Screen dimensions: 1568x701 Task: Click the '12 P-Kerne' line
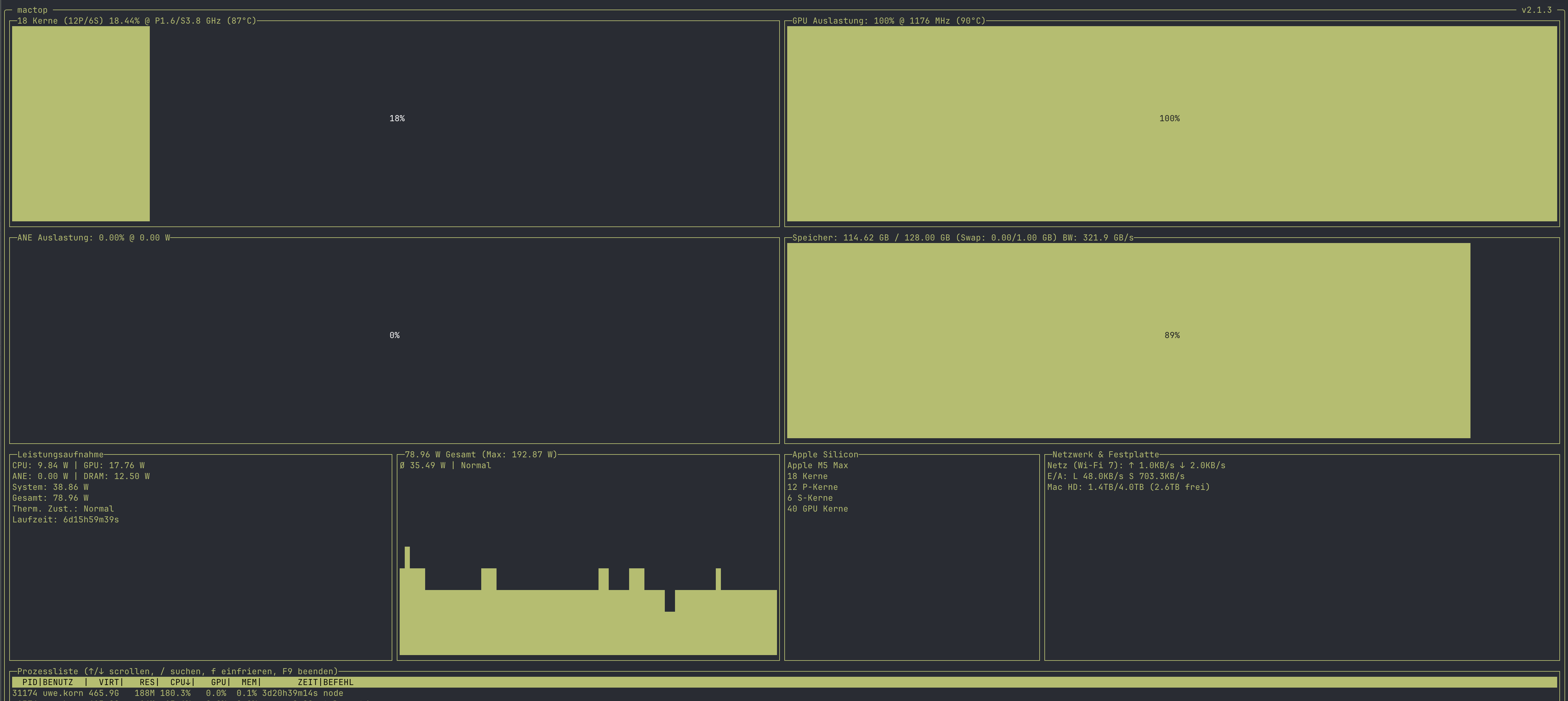click(x=813, y=487)
